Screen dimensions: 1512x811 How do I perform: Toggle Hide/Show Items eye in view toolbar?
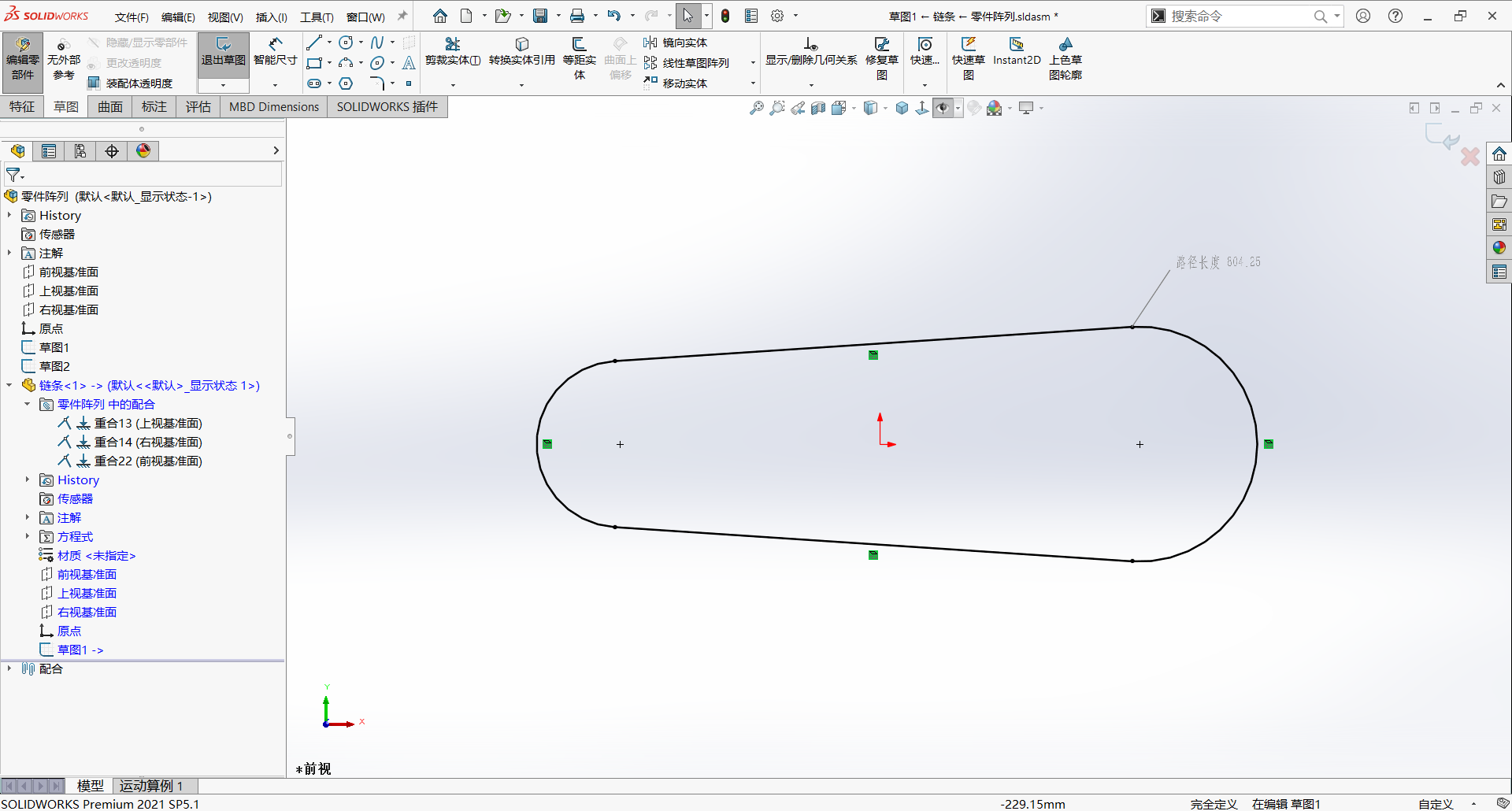coord(943,108)
